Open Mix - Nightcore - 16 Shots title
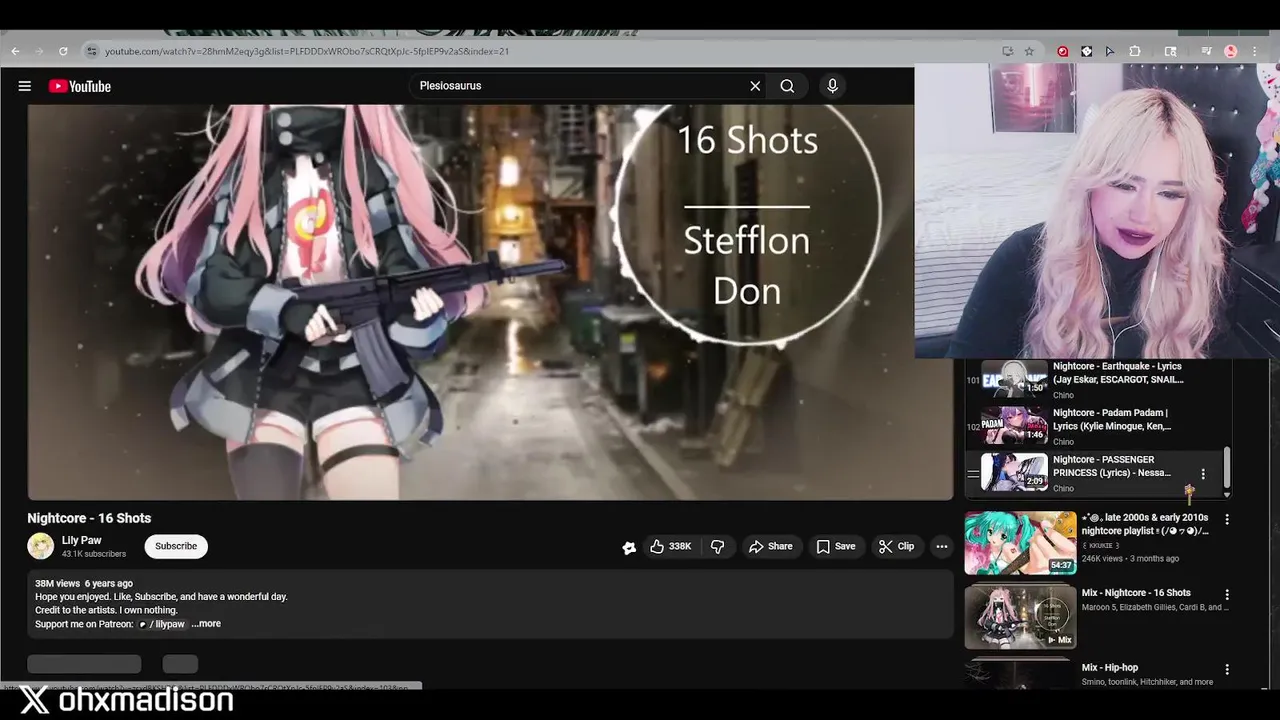 pyautogui.click(x=1136, y=593)
